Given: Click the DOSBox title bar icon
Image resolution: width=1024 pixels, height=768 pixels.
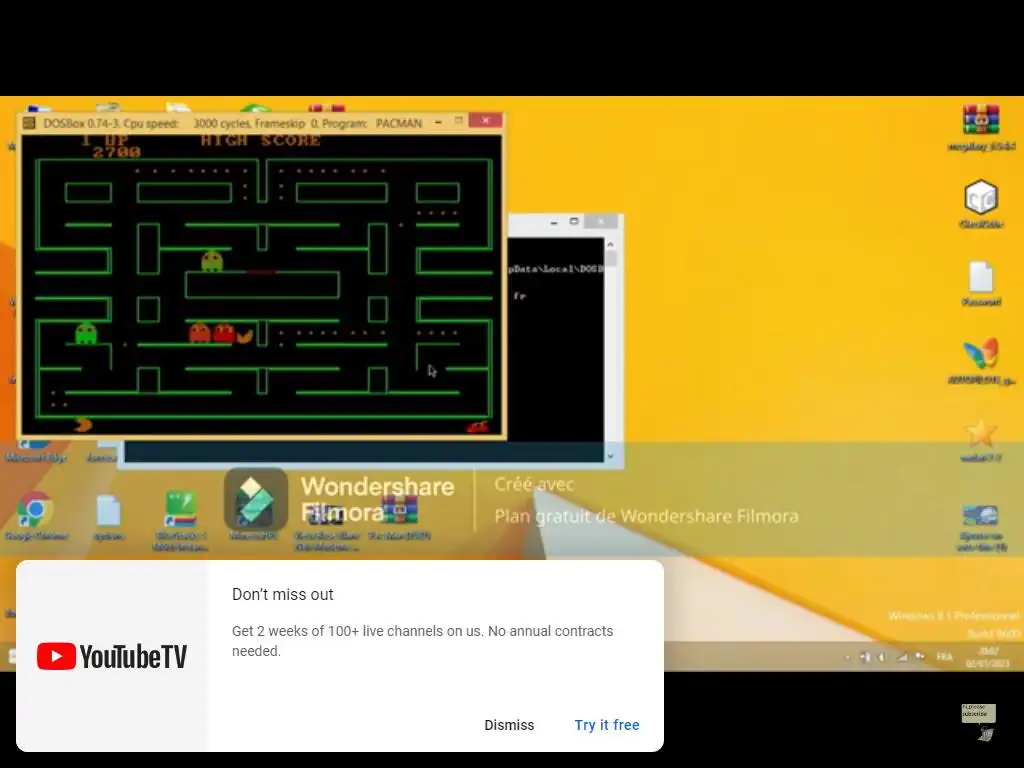Looking at the screenshot, I should pyautogui.click(x=29, y=123).
